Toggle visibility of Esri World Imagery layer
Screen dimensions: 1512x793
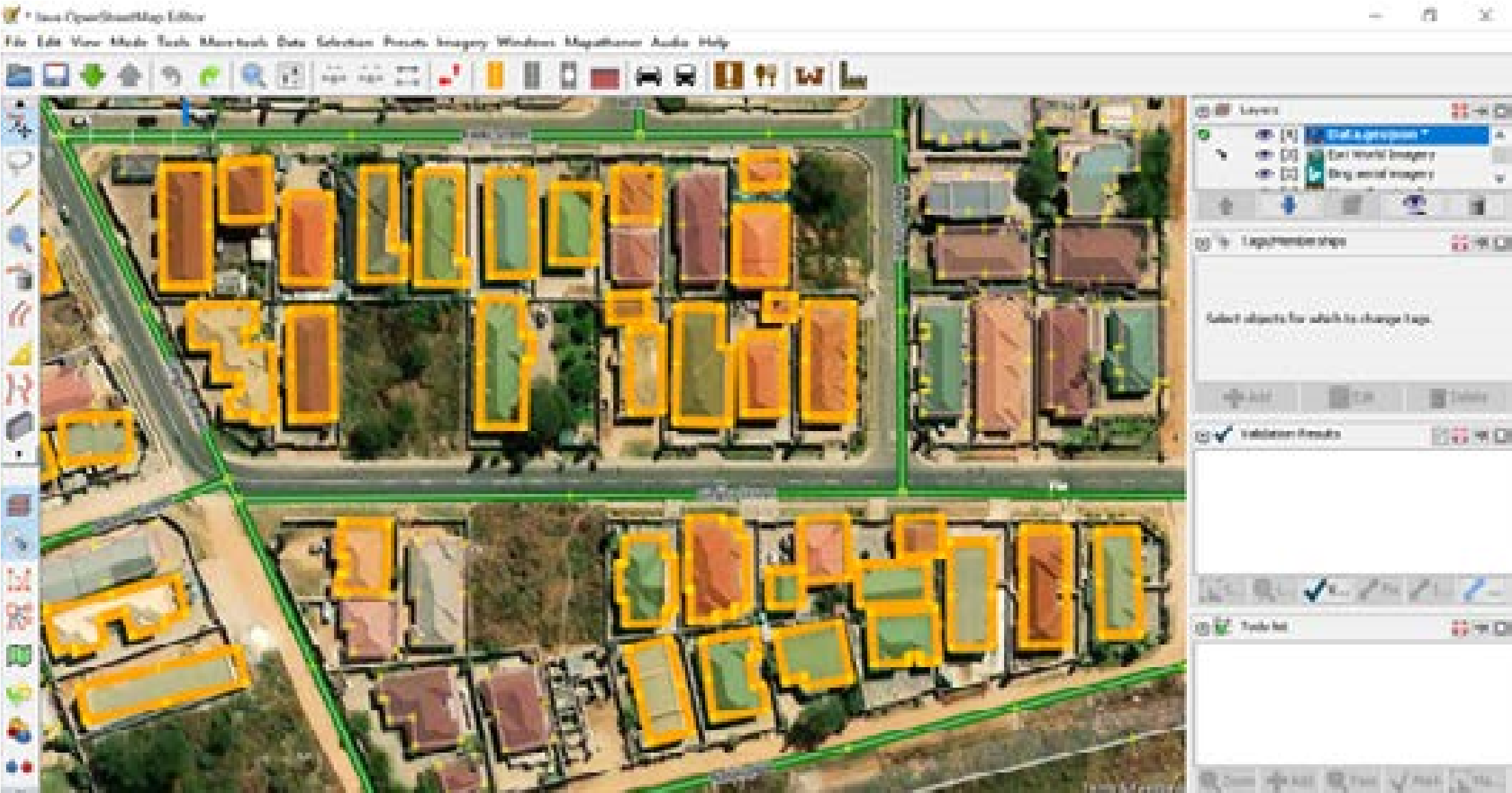[1264, 155]
